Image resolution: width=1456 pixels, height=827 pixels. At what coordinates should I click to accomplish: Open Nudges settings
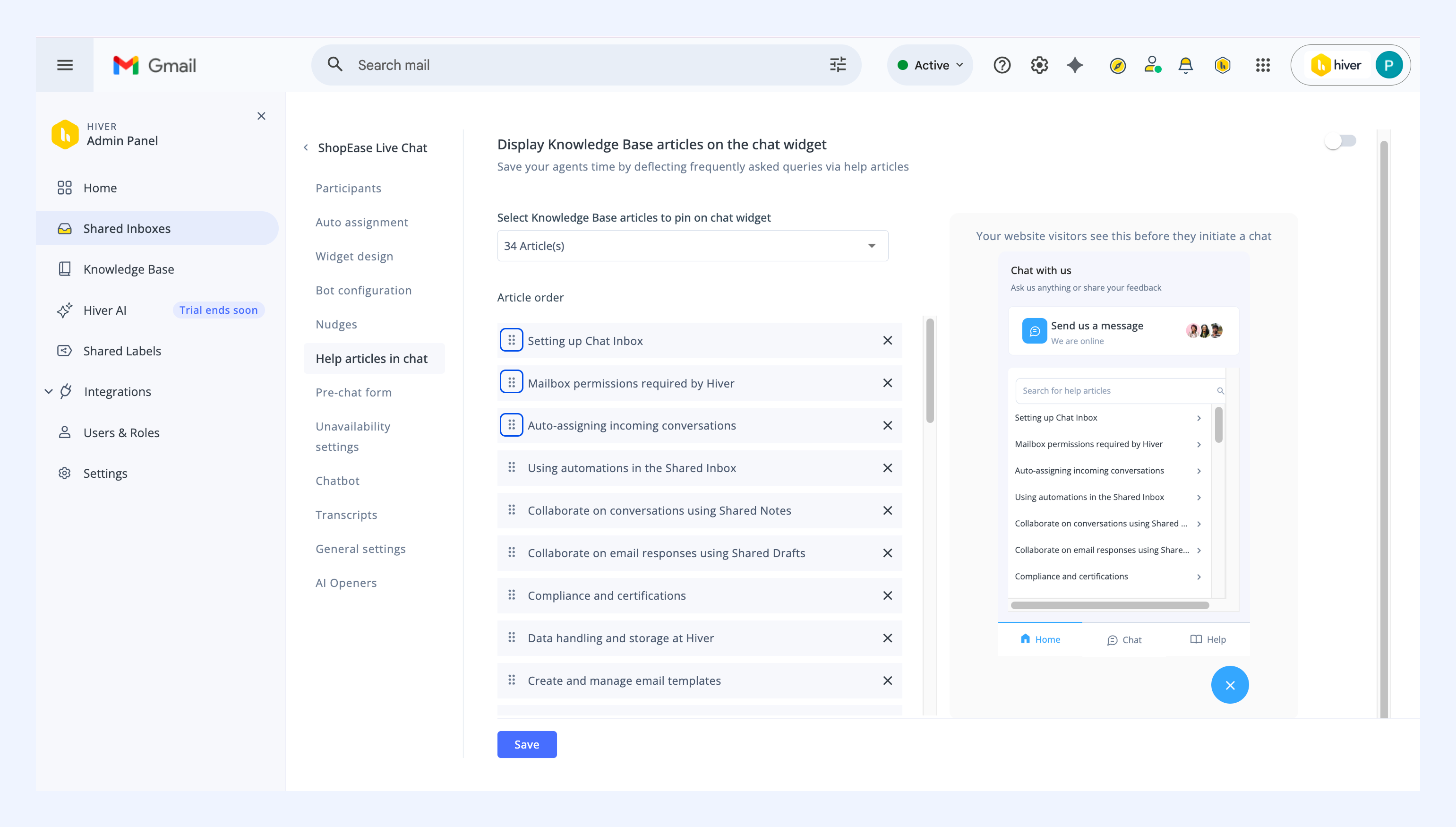click(x=336, y=324)
